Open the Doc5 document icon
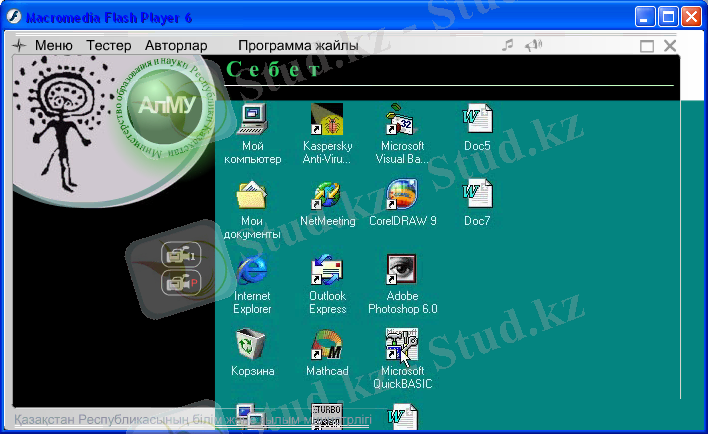The height and width of the screenshot is (434, 708). 477,119
